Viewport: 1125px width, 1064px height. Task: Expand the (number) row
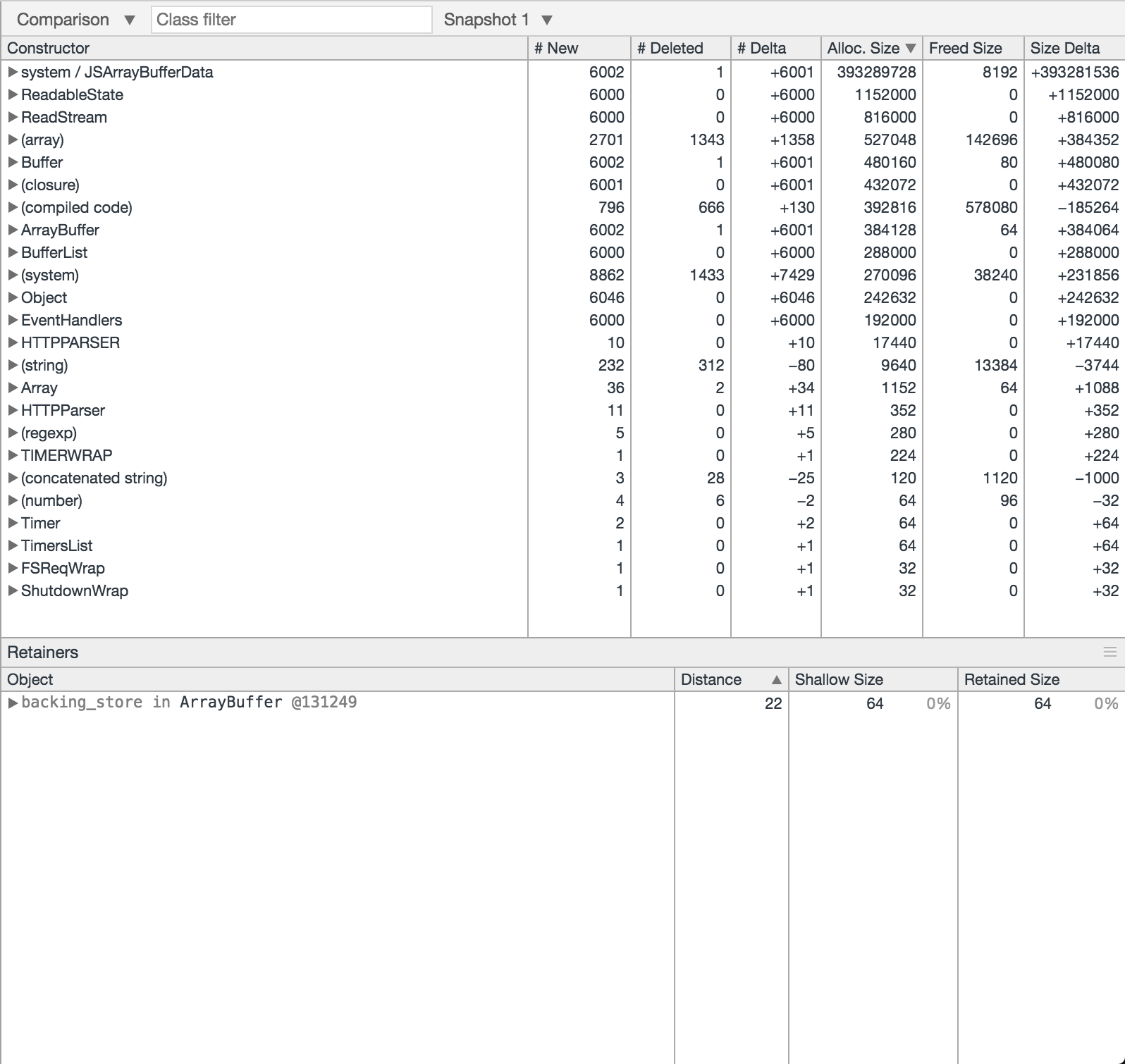13,500
